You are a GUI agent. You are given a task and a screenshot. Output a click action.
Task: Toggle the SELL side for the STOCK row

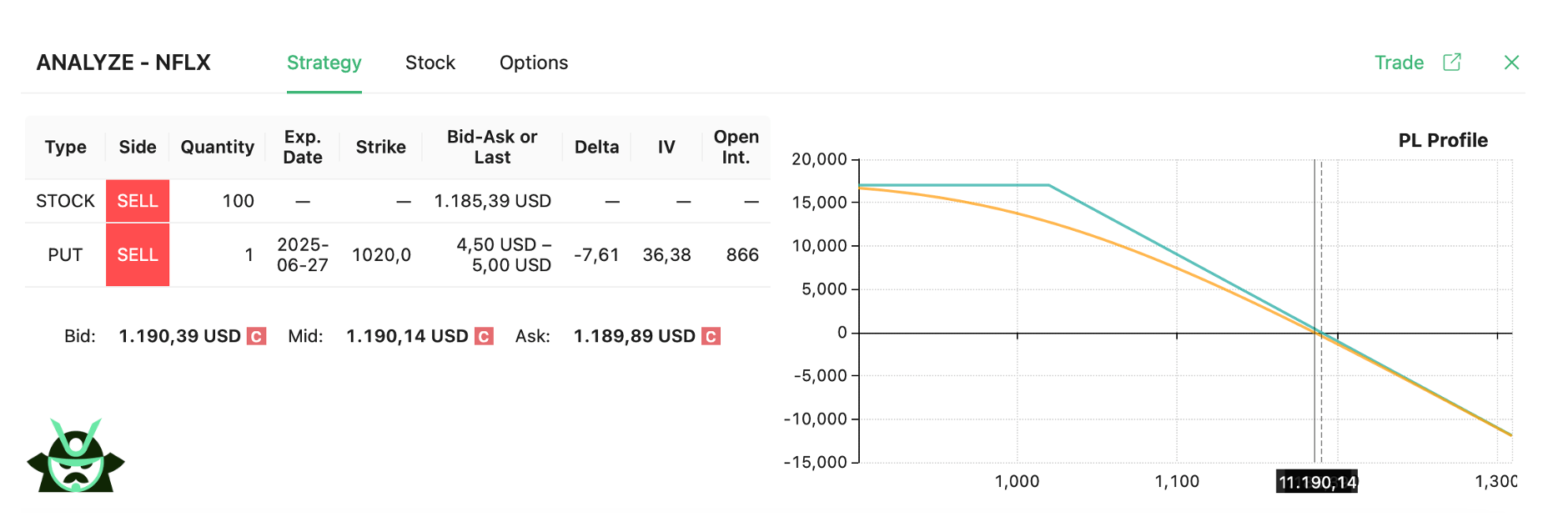138,200
